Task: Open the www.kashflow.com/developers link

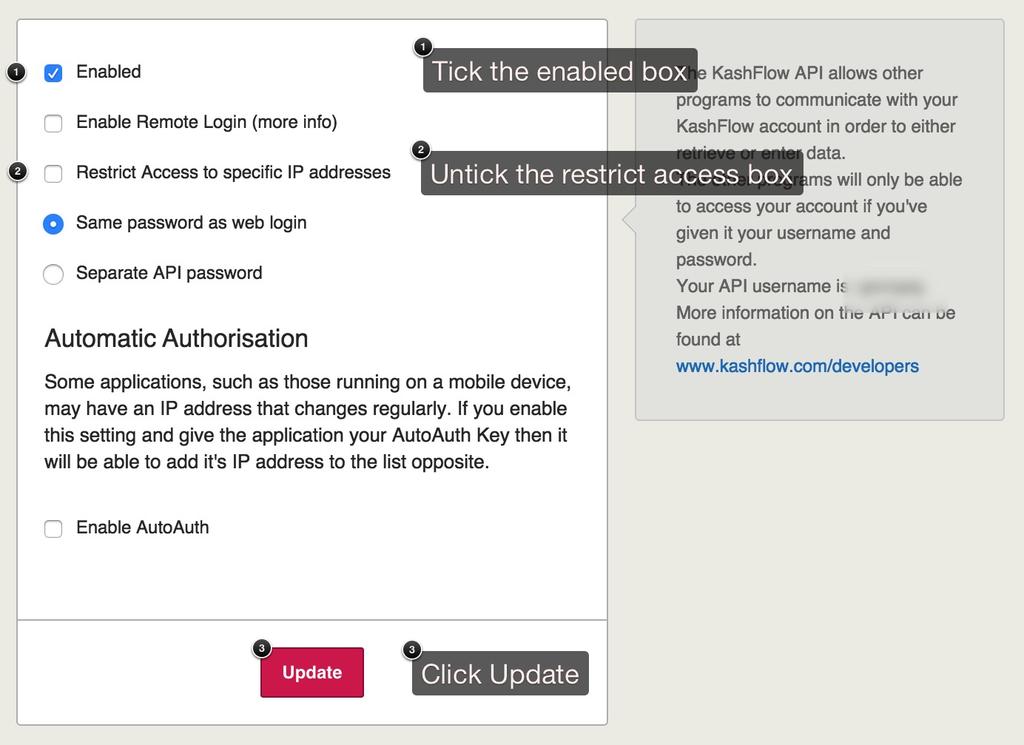Action: [797, 366]
